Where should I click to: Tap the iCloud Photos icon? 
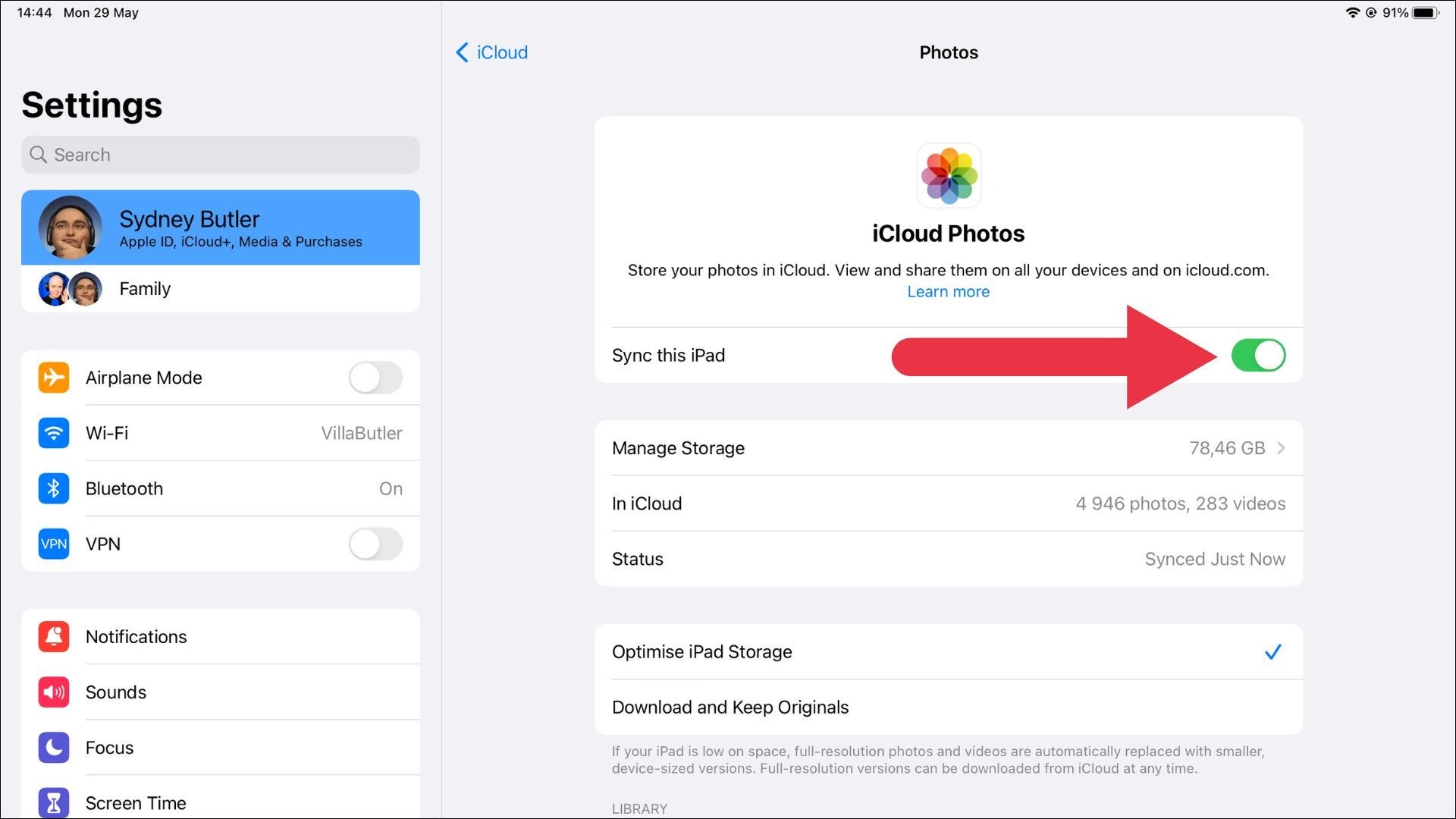coord(948,177)
